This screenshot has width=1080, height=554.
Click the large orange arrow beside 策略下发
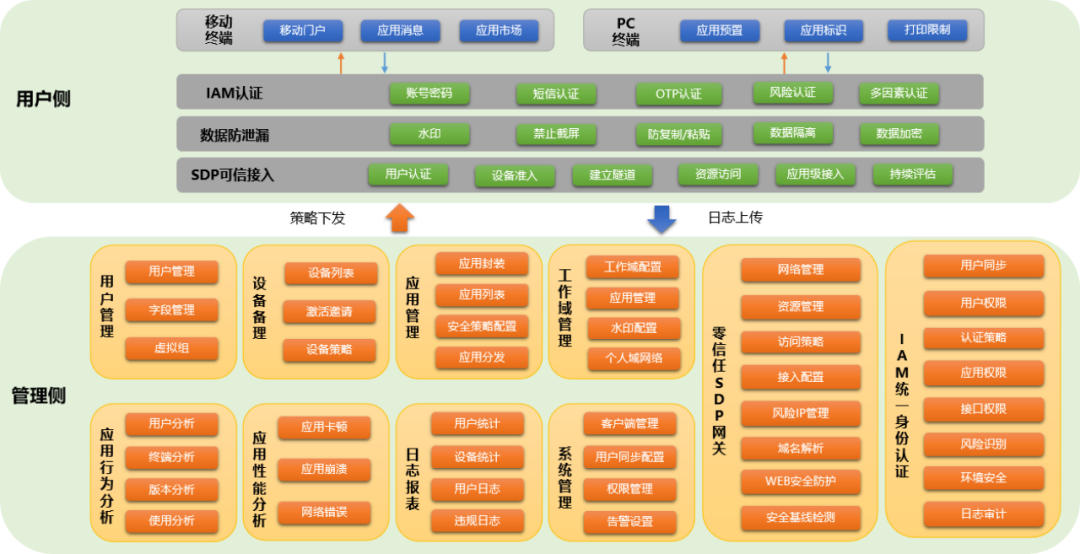[x=400, y=217]
